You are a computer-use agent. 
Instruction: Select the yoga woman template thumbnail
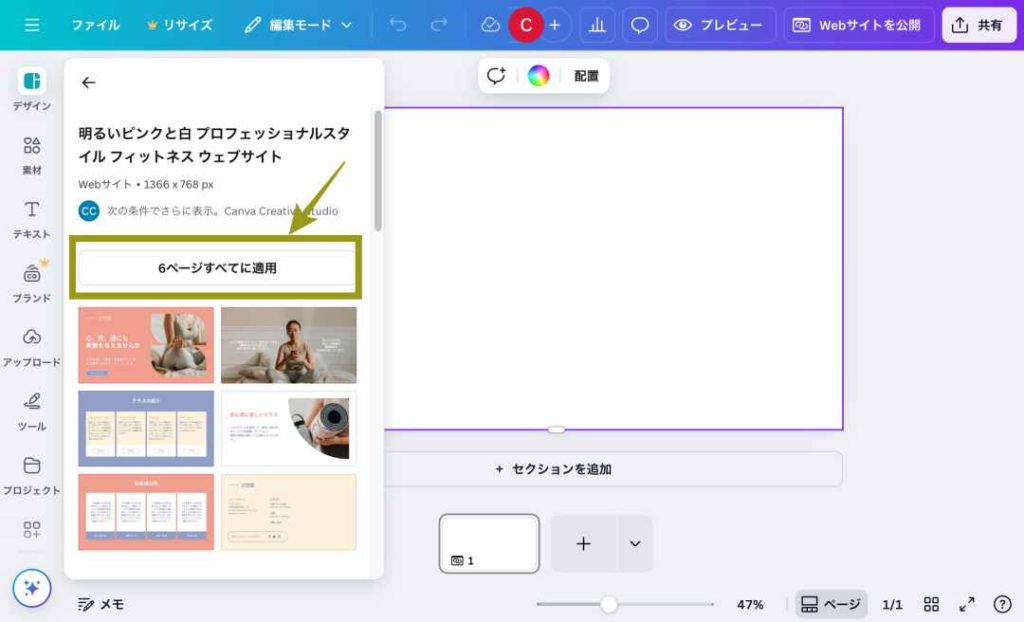288,345
